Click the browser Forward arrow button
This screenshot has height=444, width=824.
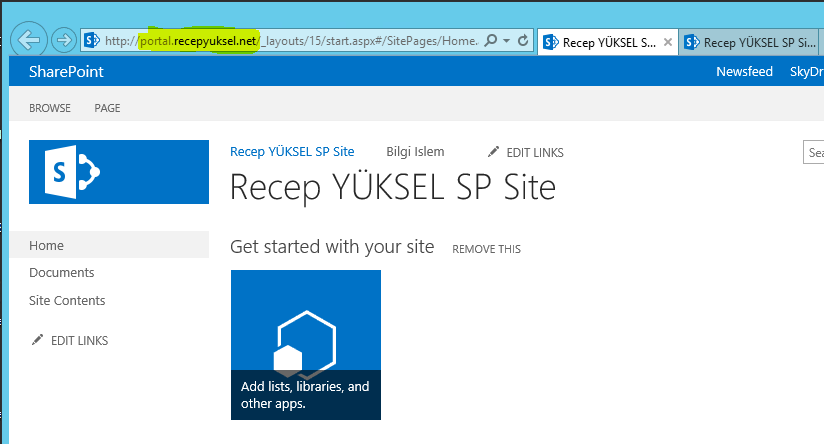pyautogui.click(x=64, y=40)
